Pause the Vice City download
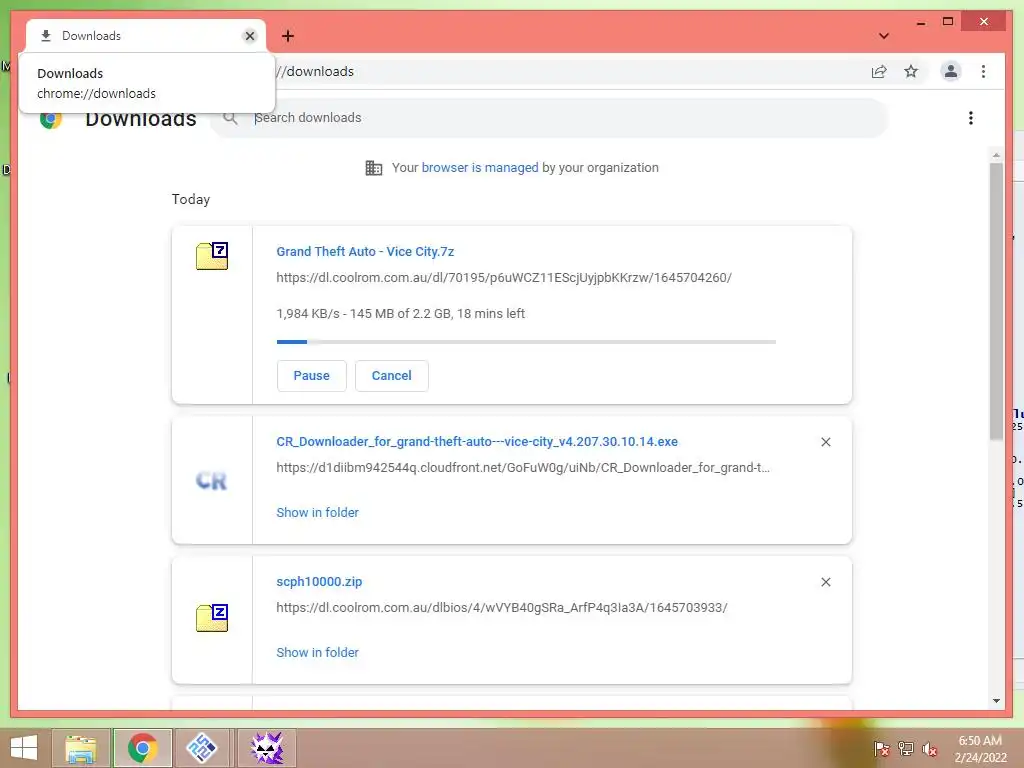The width and height of the screenshot is (1024, 768). 312,376
